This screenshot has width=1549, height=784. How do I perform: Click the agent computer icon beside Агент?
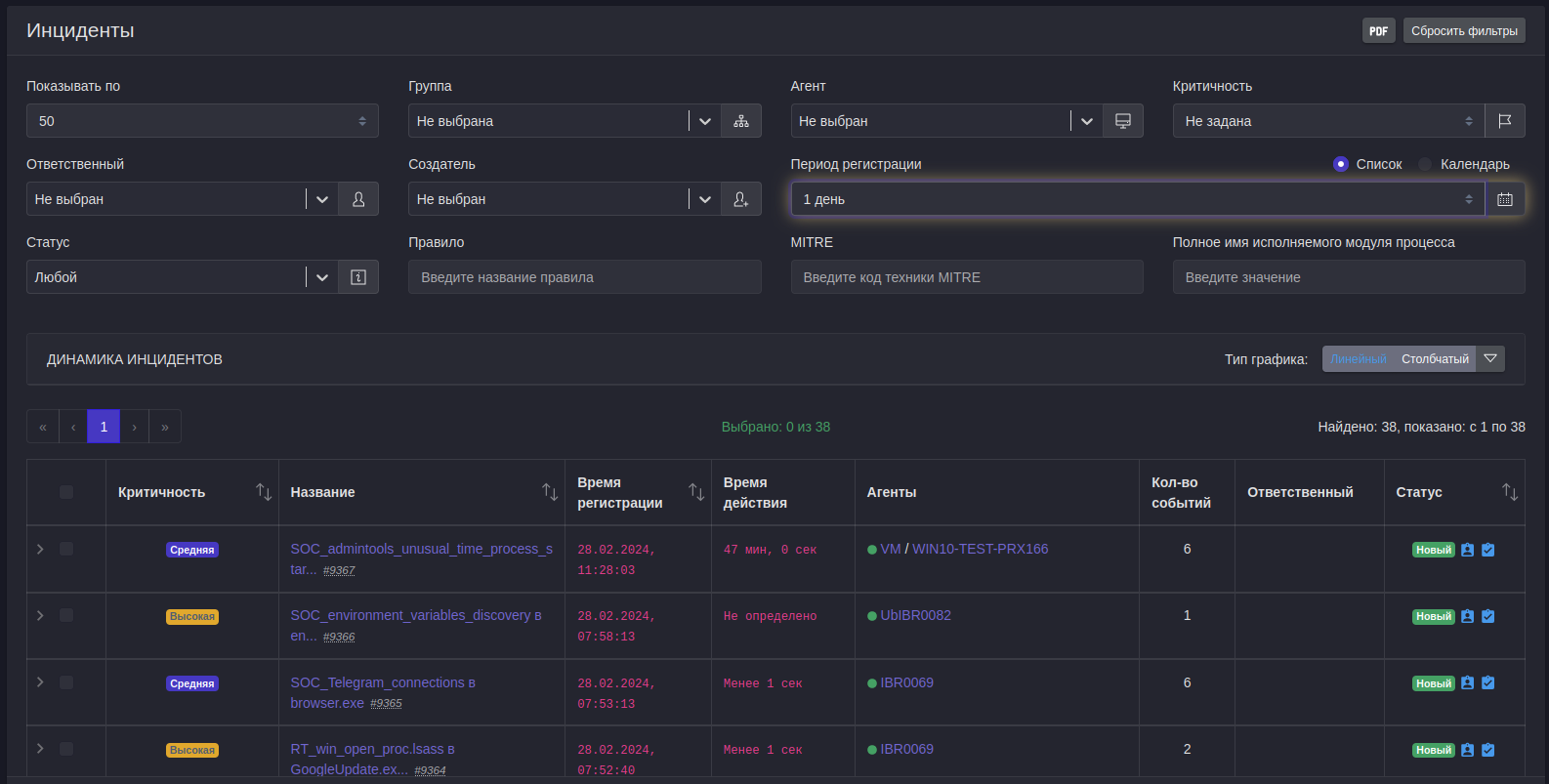pos(1123,121)
